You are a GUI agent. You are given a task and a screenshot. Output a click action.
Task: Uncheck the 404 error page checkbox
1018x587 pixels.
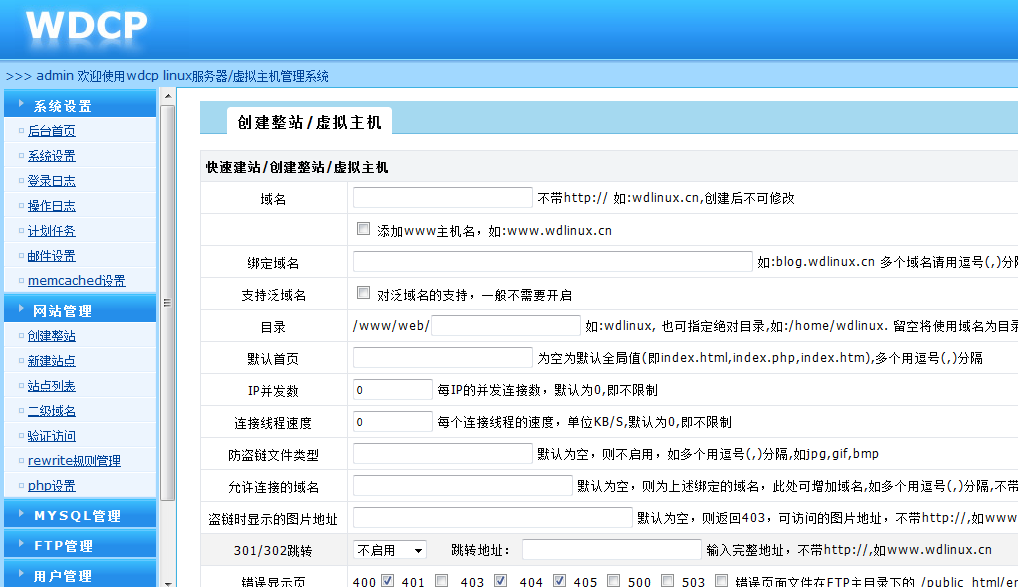[559, 581]
